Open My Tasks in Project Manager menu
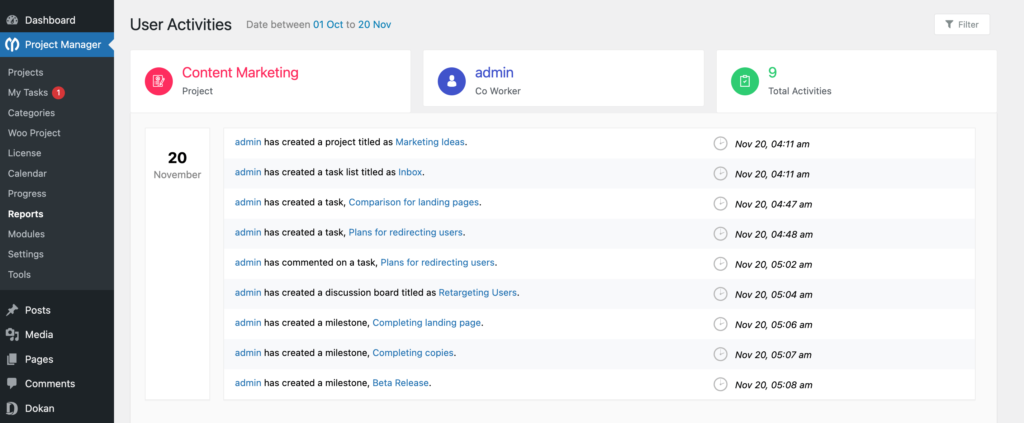Viewport: 1024px width, 423px height. (27, 93)
